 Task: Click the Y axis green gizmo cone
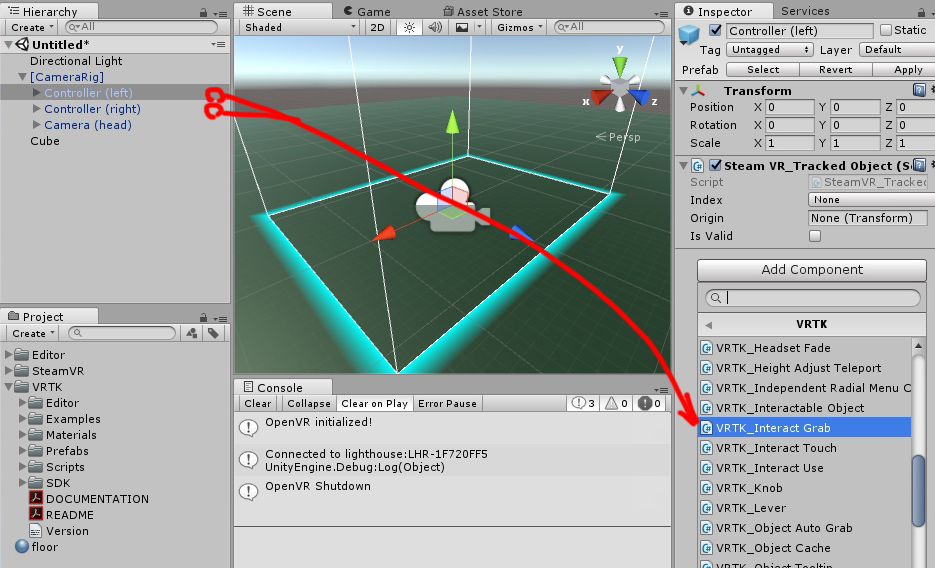(x=620, y=65)
